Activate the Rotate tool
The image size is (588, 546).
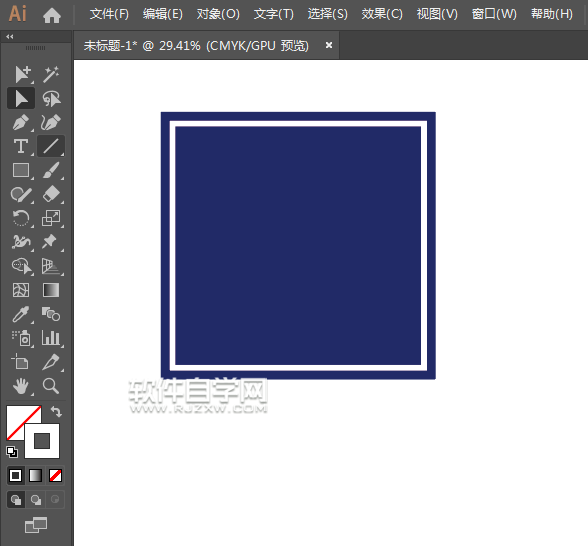pos(21,218)
